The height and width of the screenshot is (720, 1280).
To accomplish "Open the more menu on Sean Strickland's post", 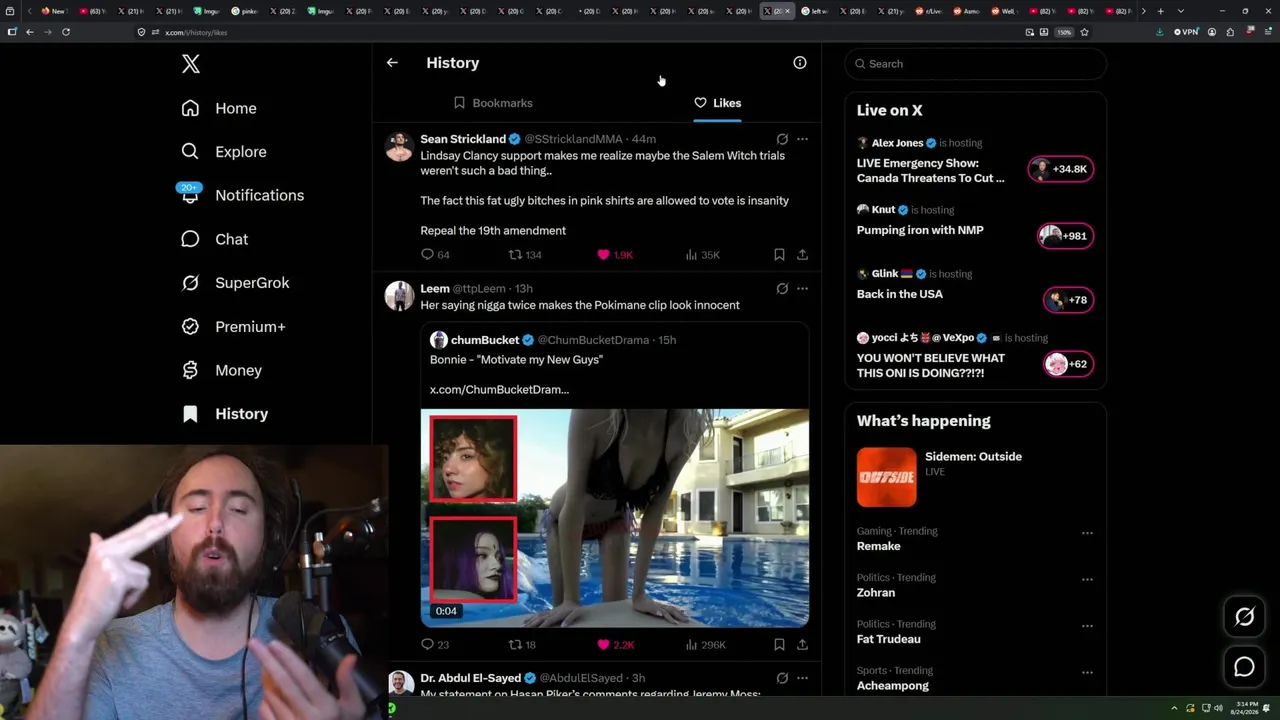I will (x=802, y=139).
